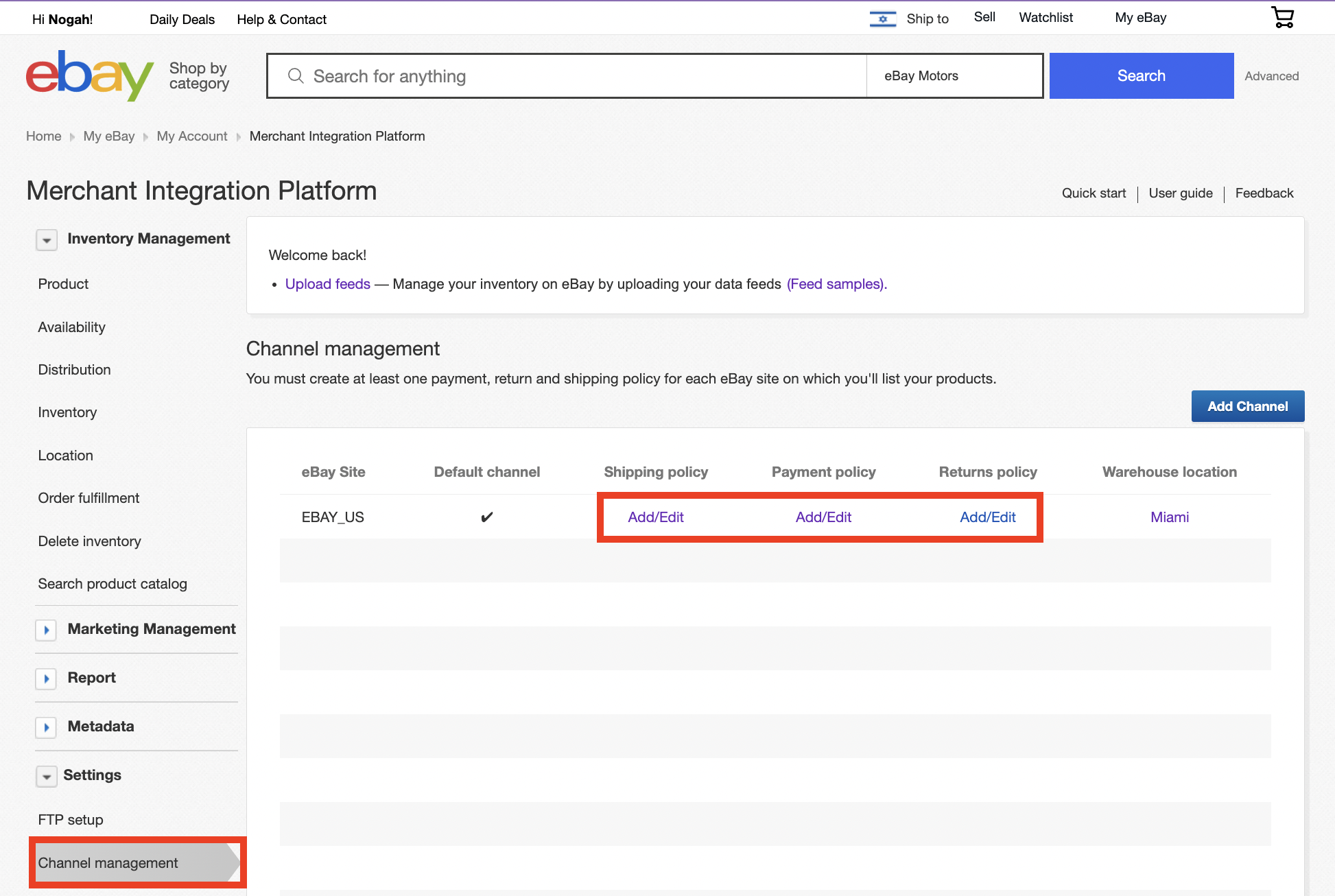This screenshot has height=896, width=1335.
Task: Open the Miami warehouse location link
Action: click(1170, 517)
